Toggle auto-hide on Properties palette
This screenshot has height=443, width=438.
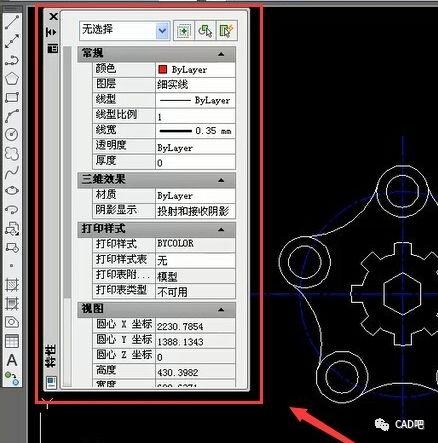[52, 32]
